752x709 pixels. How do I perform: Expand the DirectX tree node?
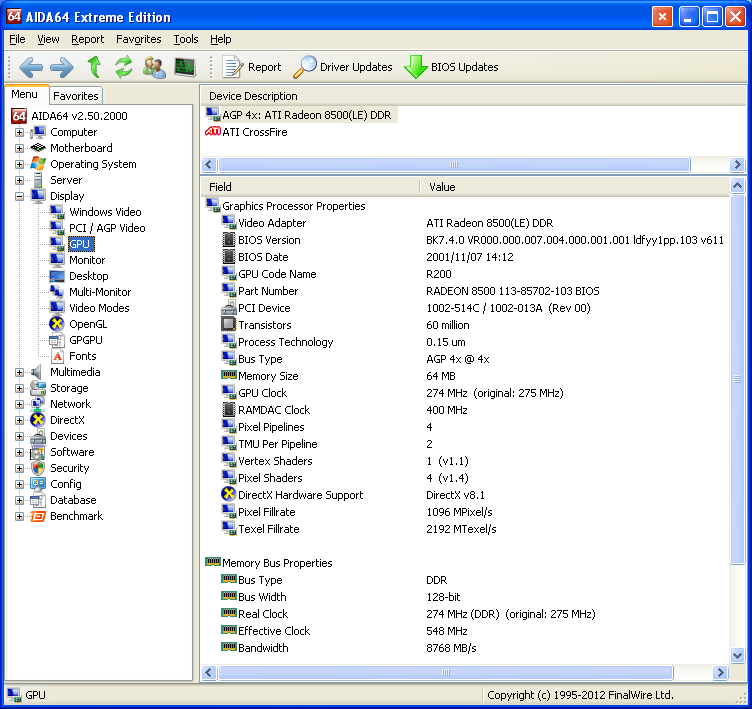tap(19, 420)
